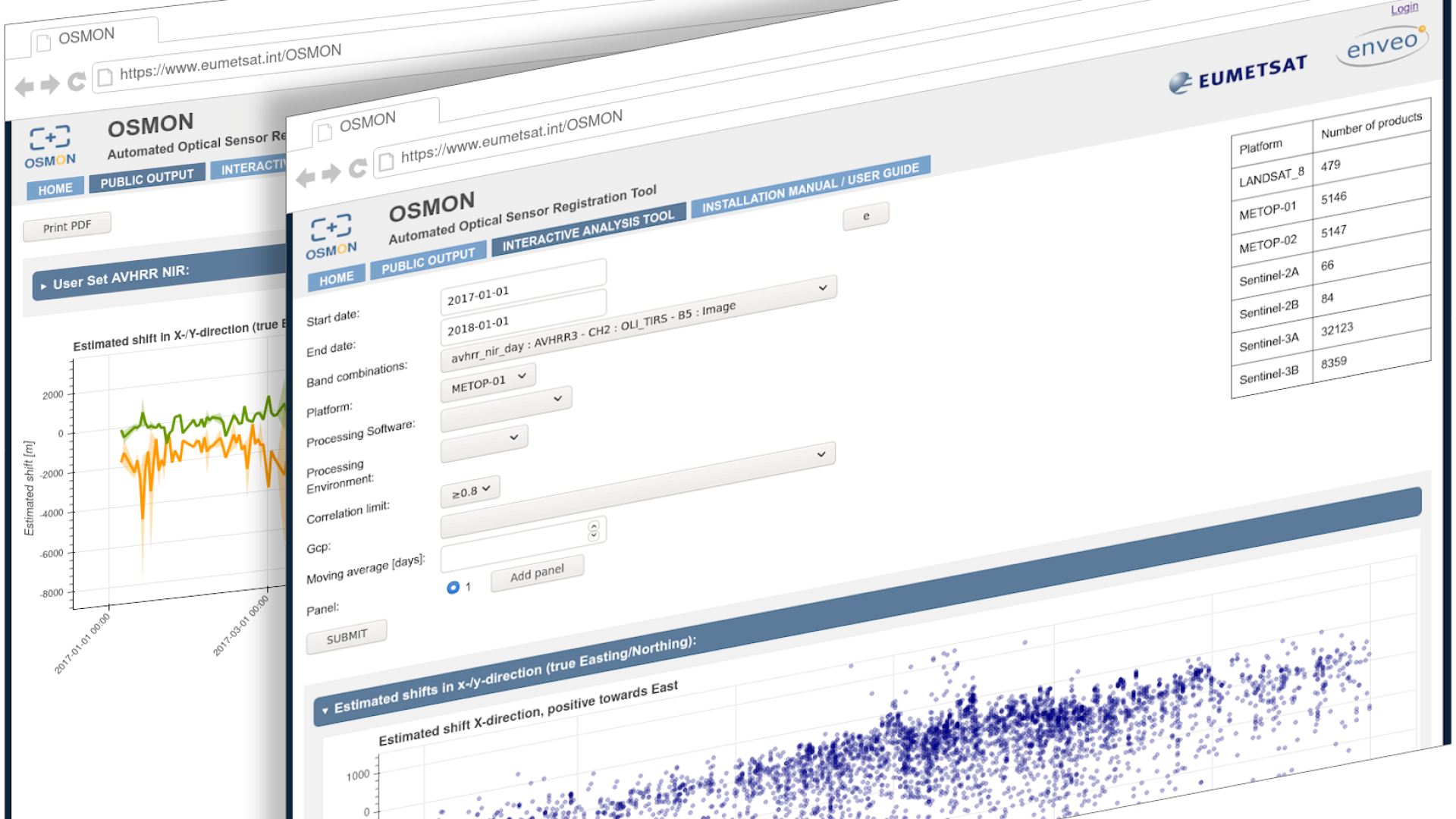
Task: Click the End date field
Action: click(x=523, y=318)
